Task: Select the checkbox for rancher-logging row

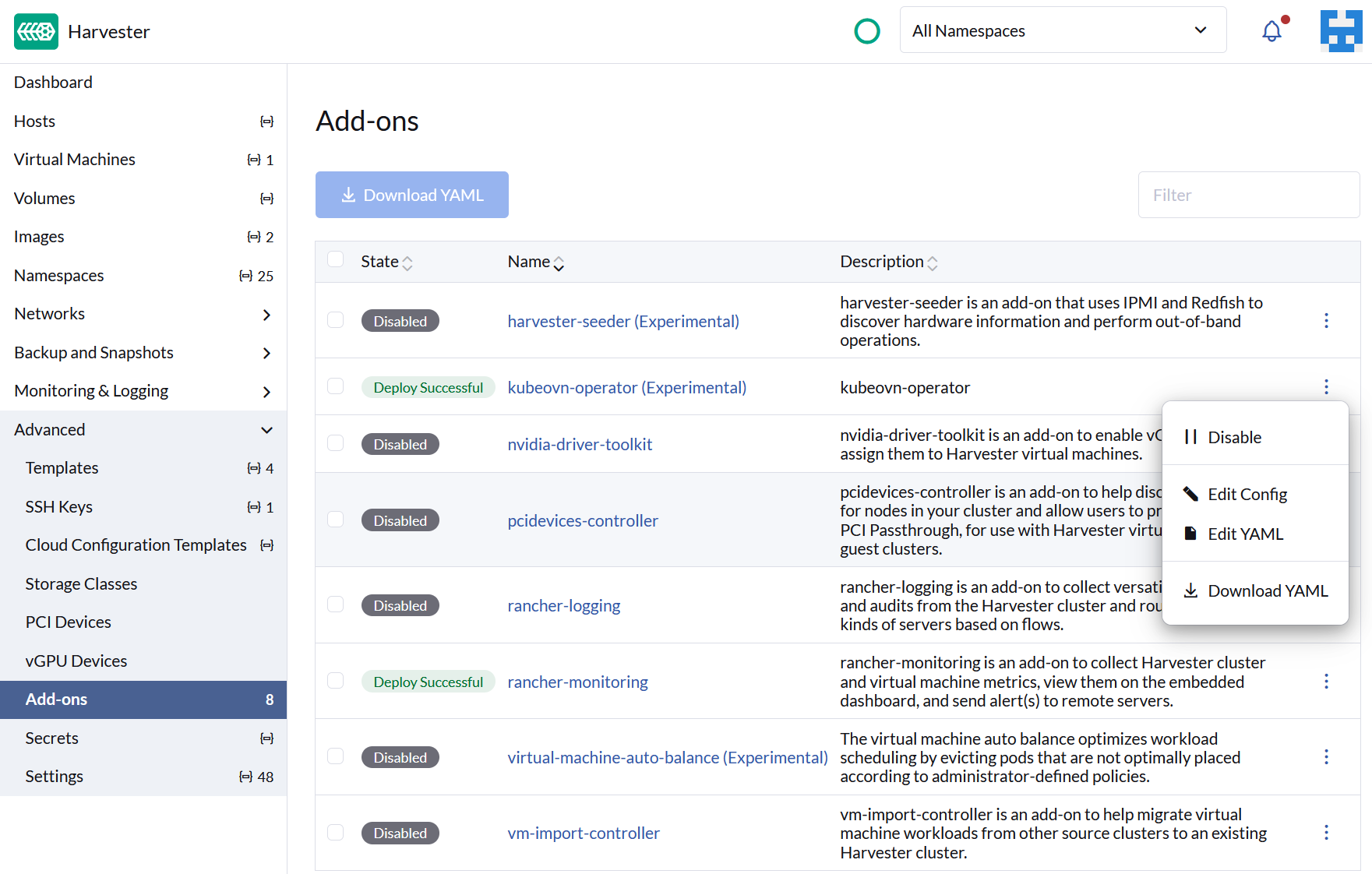Action: click(335, 604)
